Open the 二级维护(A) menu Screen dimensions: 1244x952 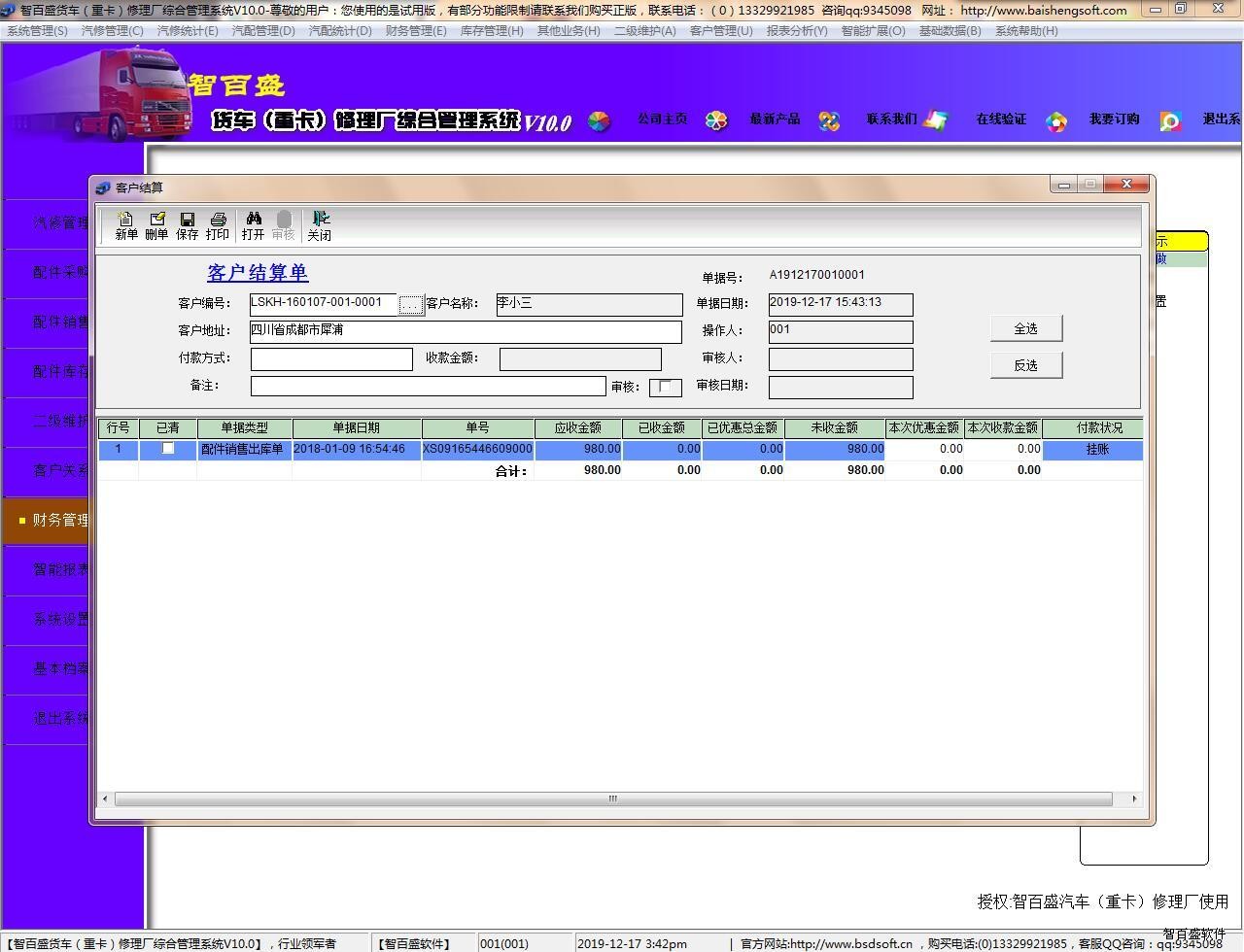tap(645, 31)
